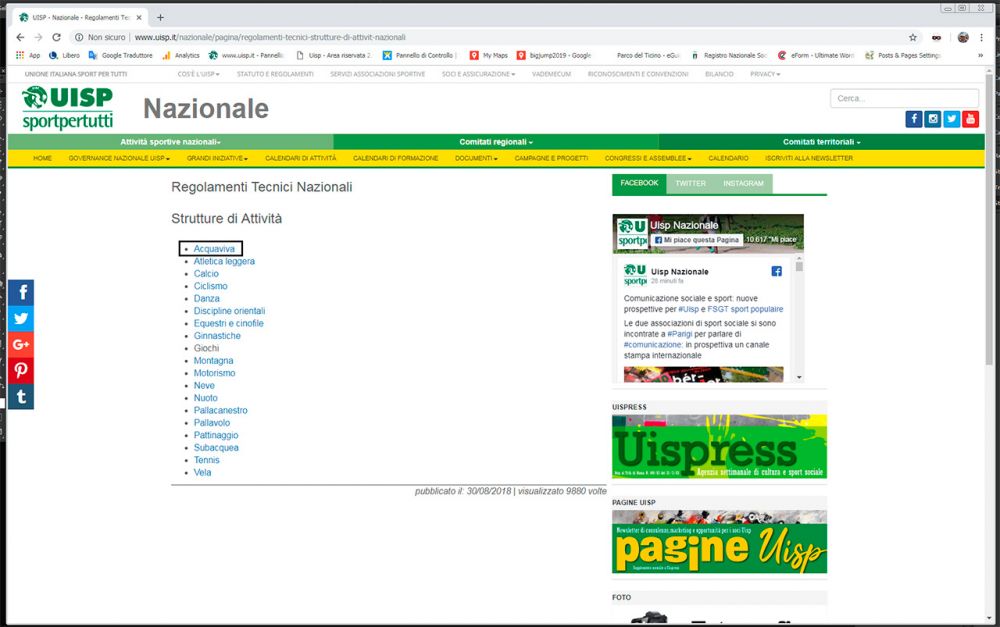1000x627 pixels.
Task: Click the browser back arrow
Action: click(20, 38)
